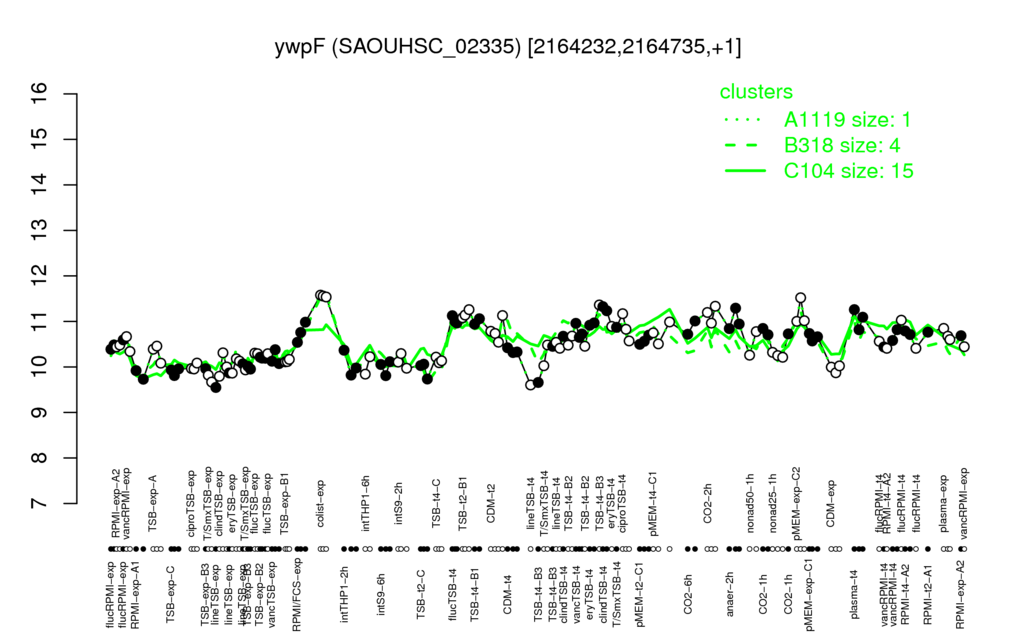
Task: Click the 'colist-exp' x-axis label
Action: 321,502
